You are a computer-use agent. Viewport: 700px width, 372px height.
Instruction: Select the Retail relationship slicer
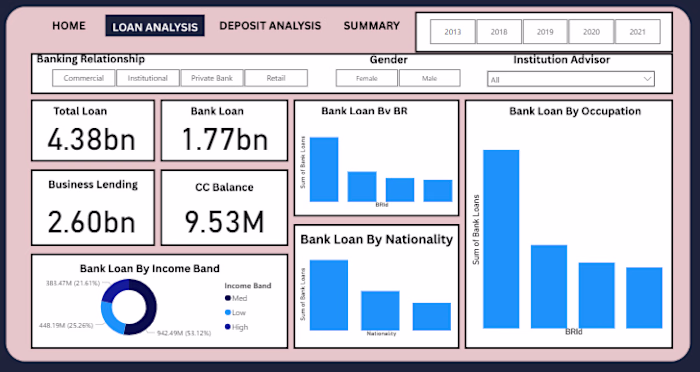pos(276,78)
